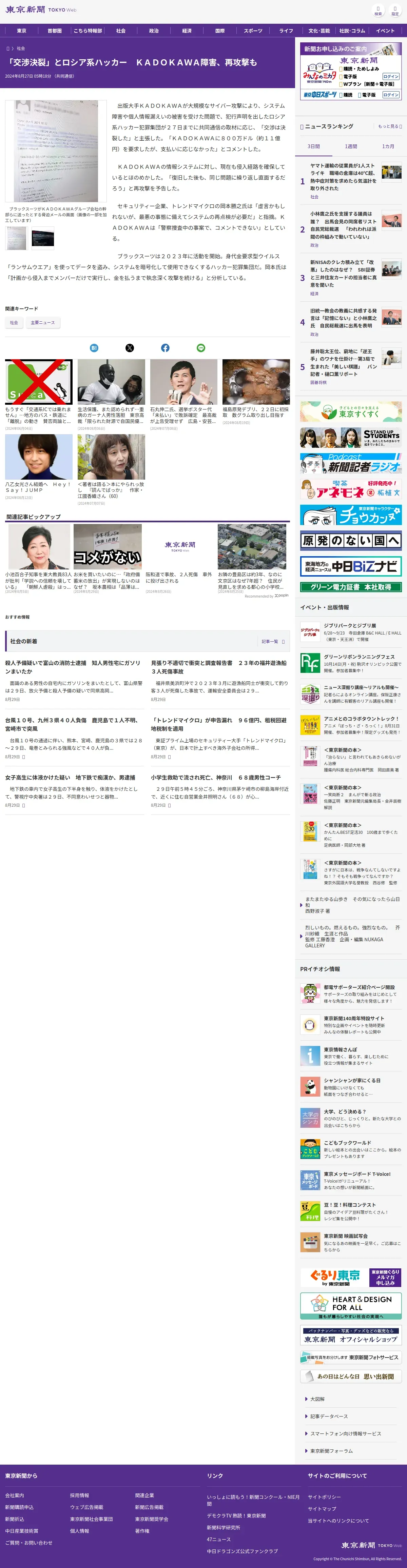The width and height of the screenshot is (407, 1568).
Task: Share article via Hatena Bookmark icon
Action: point(94,347)
